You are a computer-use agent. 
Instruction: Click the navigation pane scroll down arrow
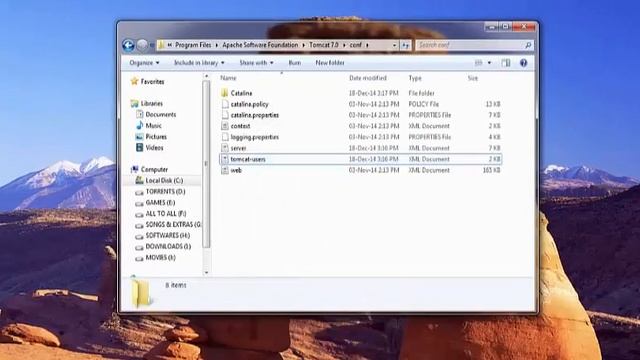click(x=206, y=272)
